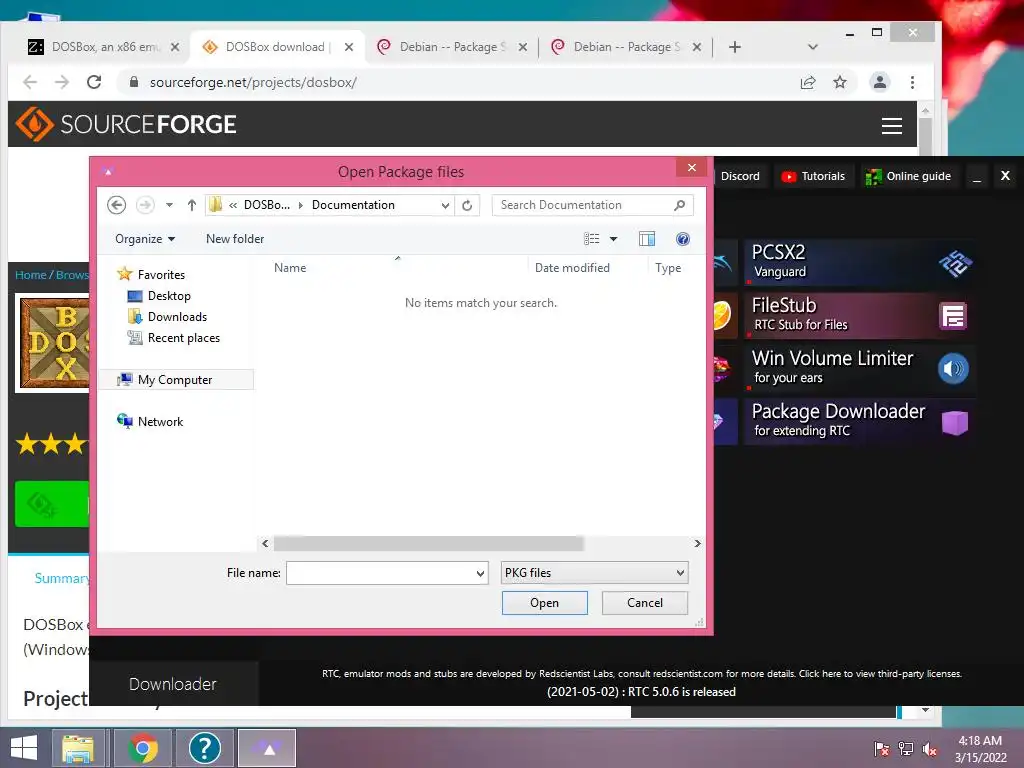The height and width of the screenshot is (768, 1024).
Task: Click the right arrow of horizontal scrollbar
Action: 697,543
